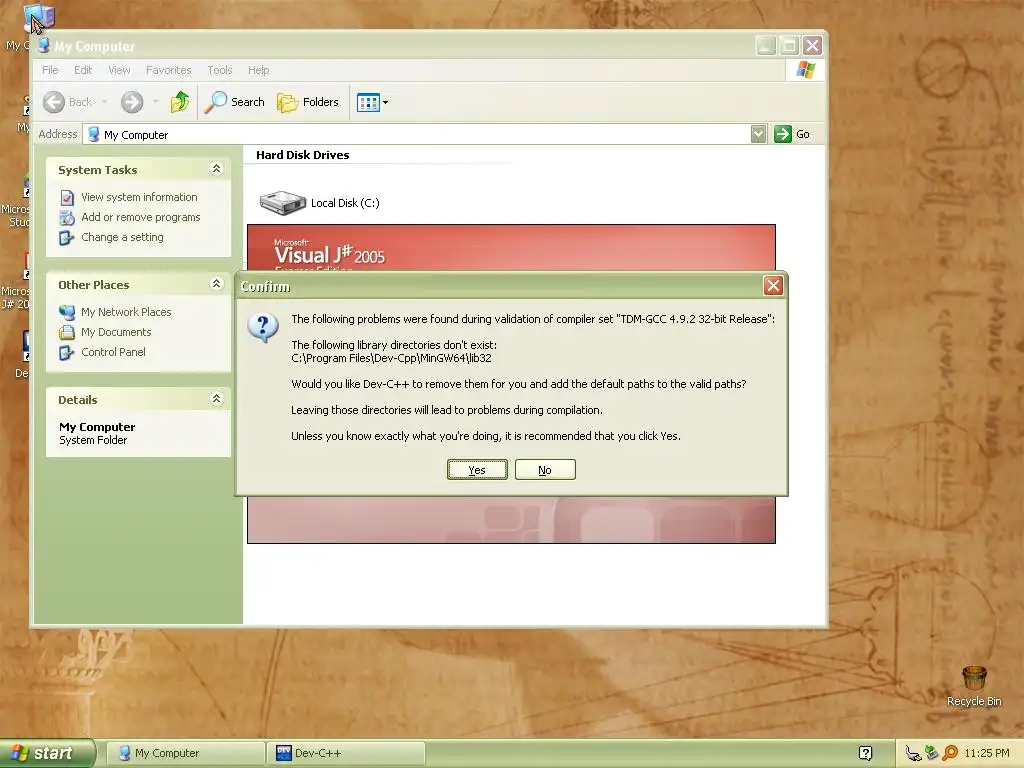
Task: Click the My Network Places icon
Action: 67,312
